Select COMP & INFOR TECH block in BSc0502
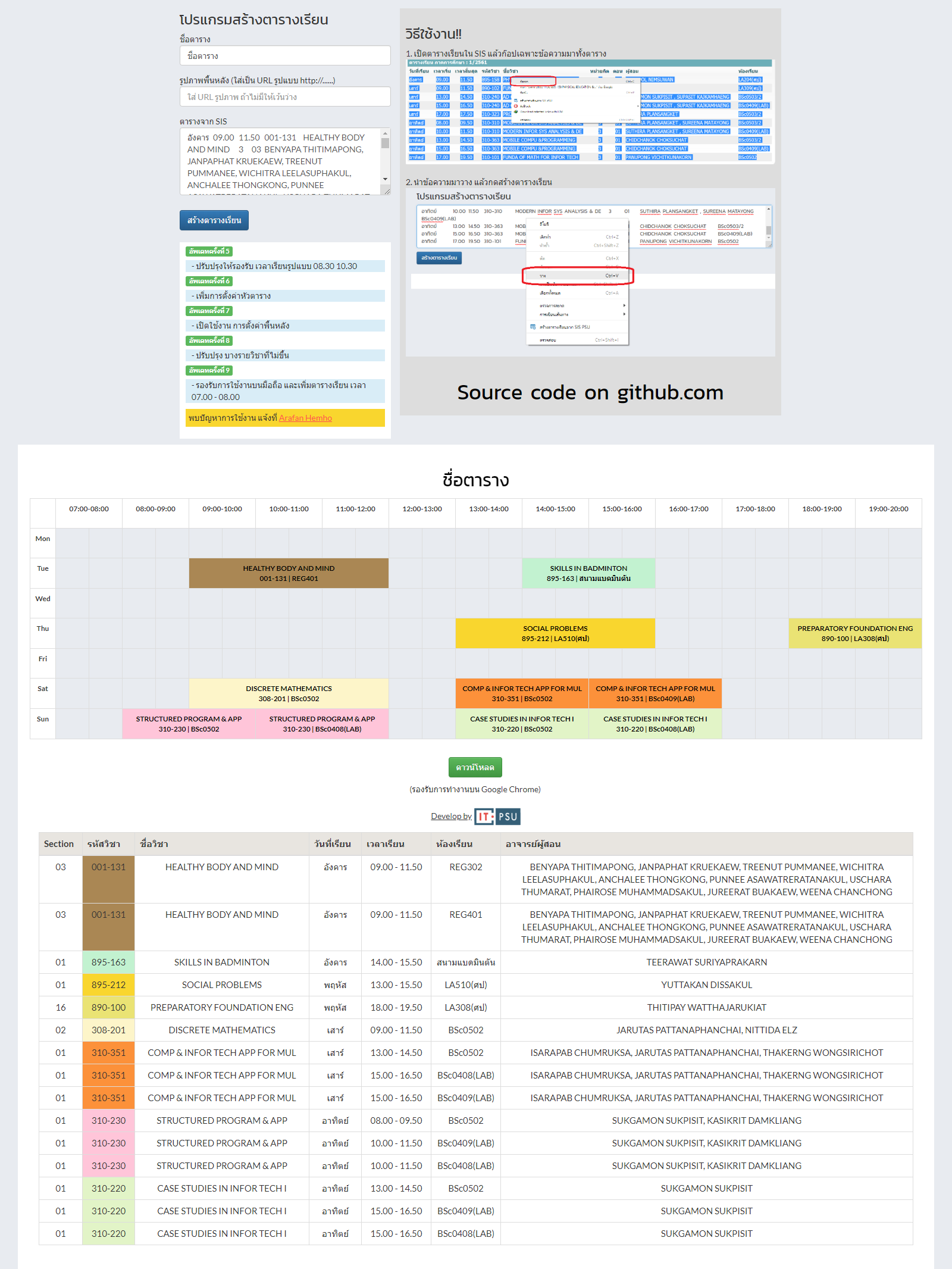Viewport: 952px width, 1269px height. (522, 693)
